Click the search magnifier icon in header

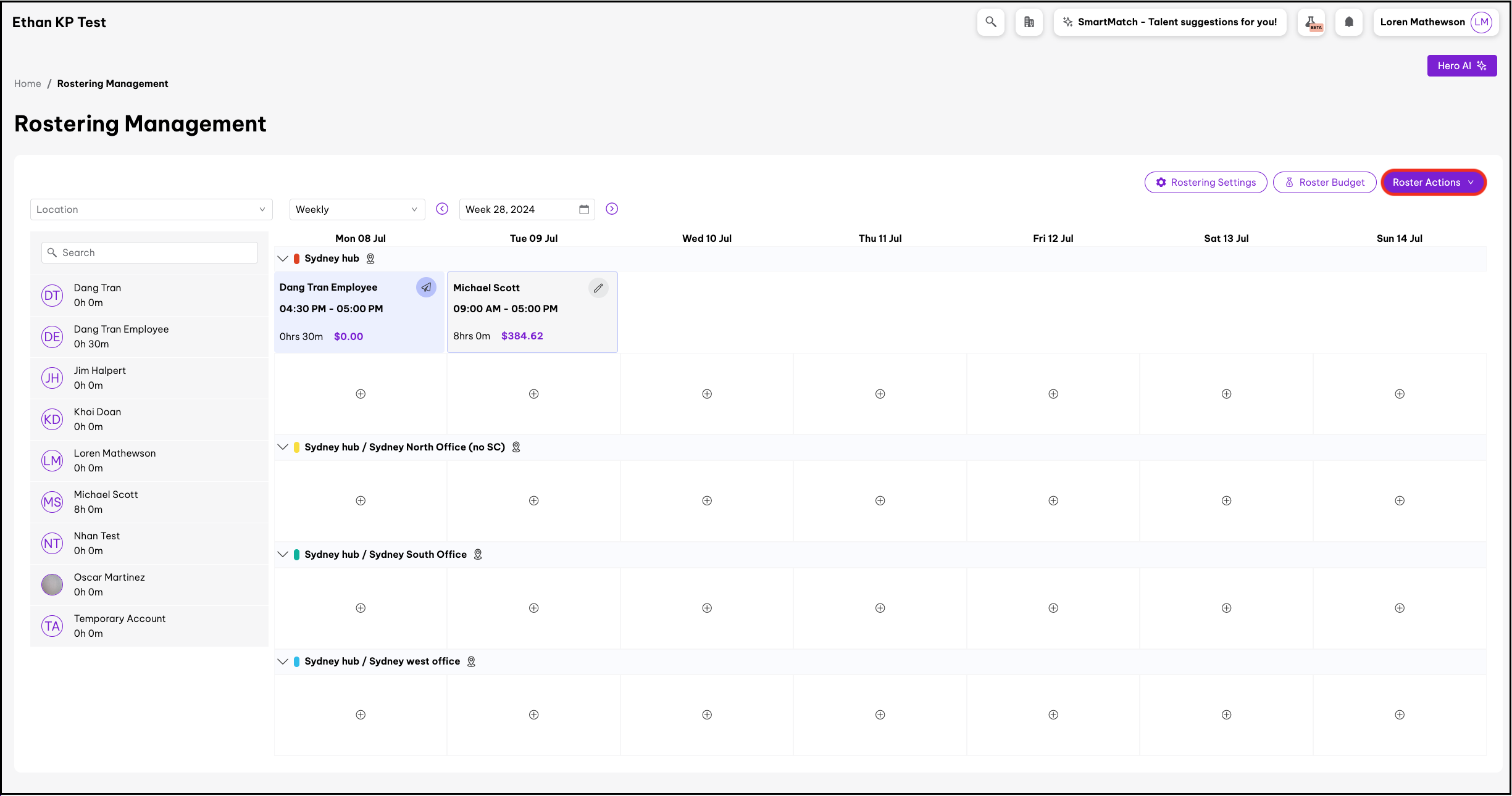point(990,22)
